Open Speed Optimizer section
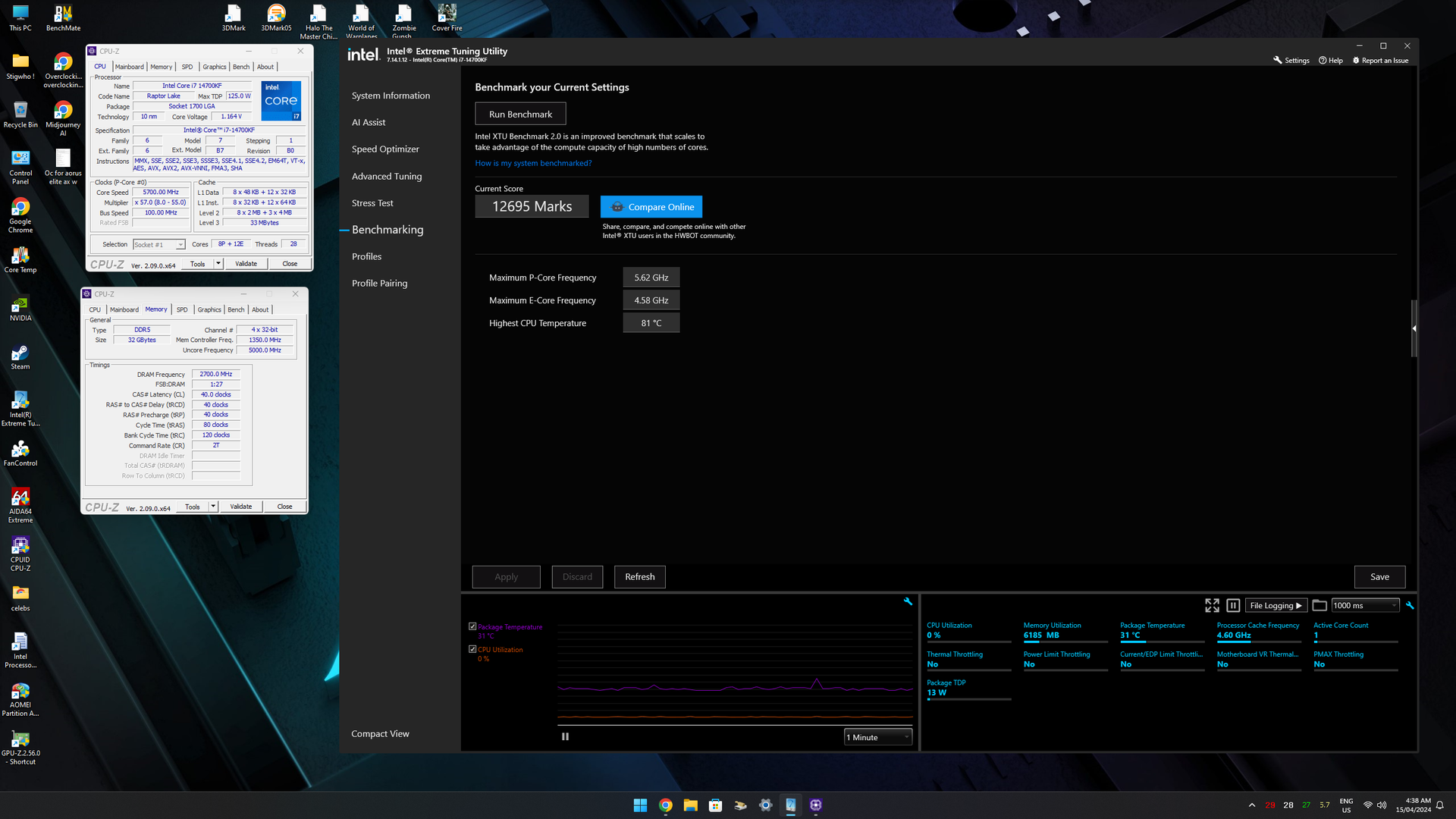The width and height of the screenshot is (1456, 819). [x=385, y=149]
